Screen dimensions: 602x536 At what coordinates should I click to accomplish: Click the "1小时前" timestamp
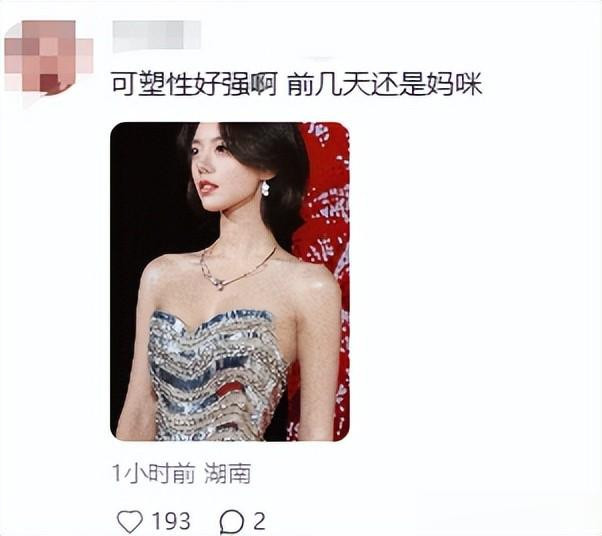(x=154, y=473)
